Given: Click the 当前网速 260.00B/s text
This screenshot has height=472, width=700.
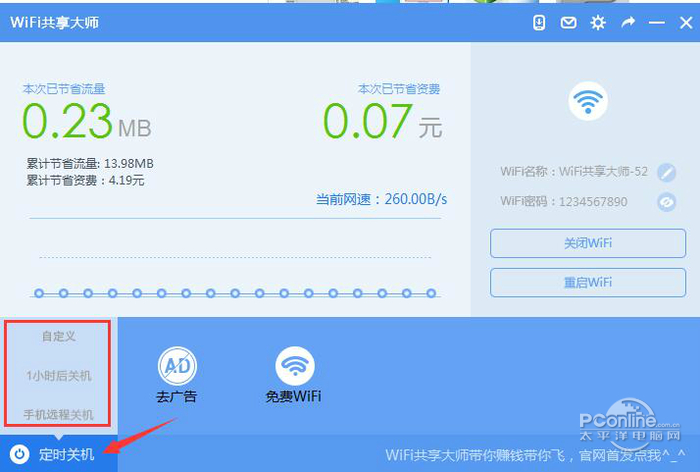Looking at the screenshot, I should click(x=382, y=199).
